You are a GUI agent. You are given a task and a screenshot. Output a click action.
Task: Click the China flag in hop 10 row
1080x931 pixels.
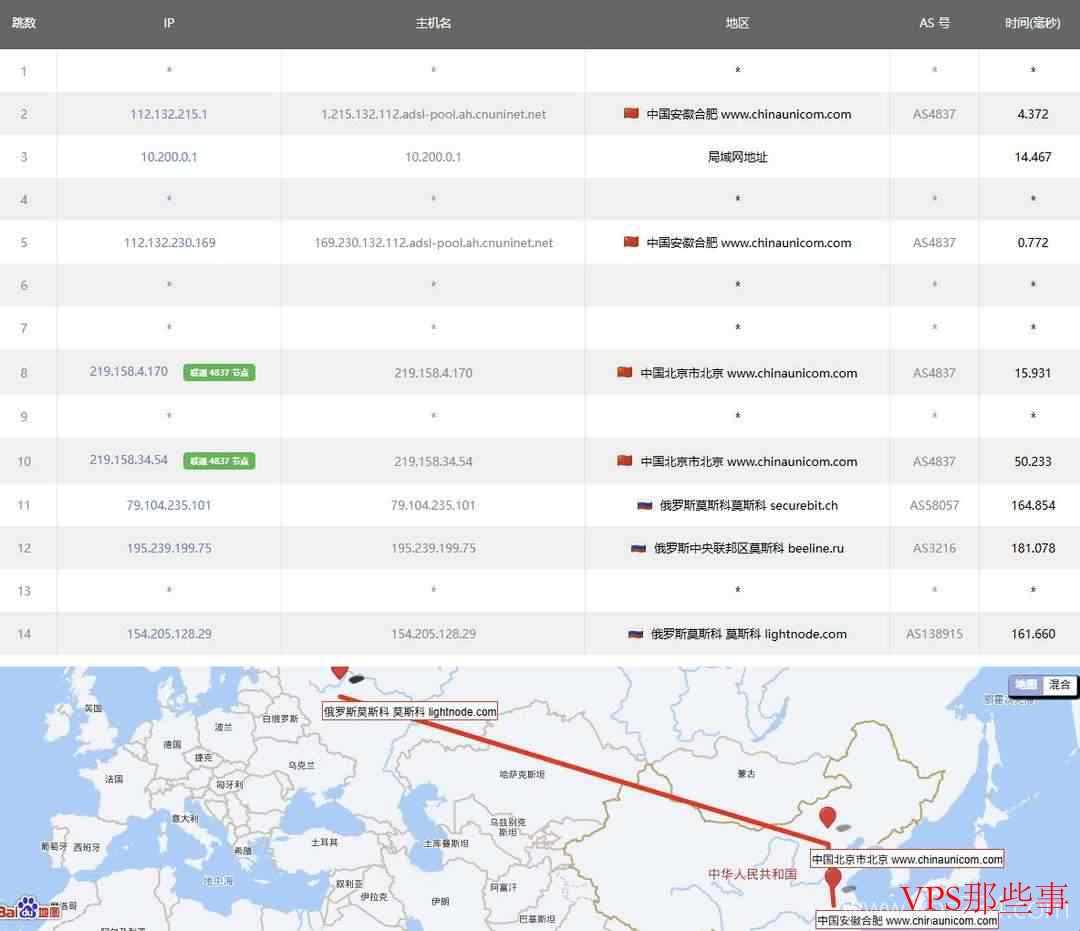(x=625, y=460)
